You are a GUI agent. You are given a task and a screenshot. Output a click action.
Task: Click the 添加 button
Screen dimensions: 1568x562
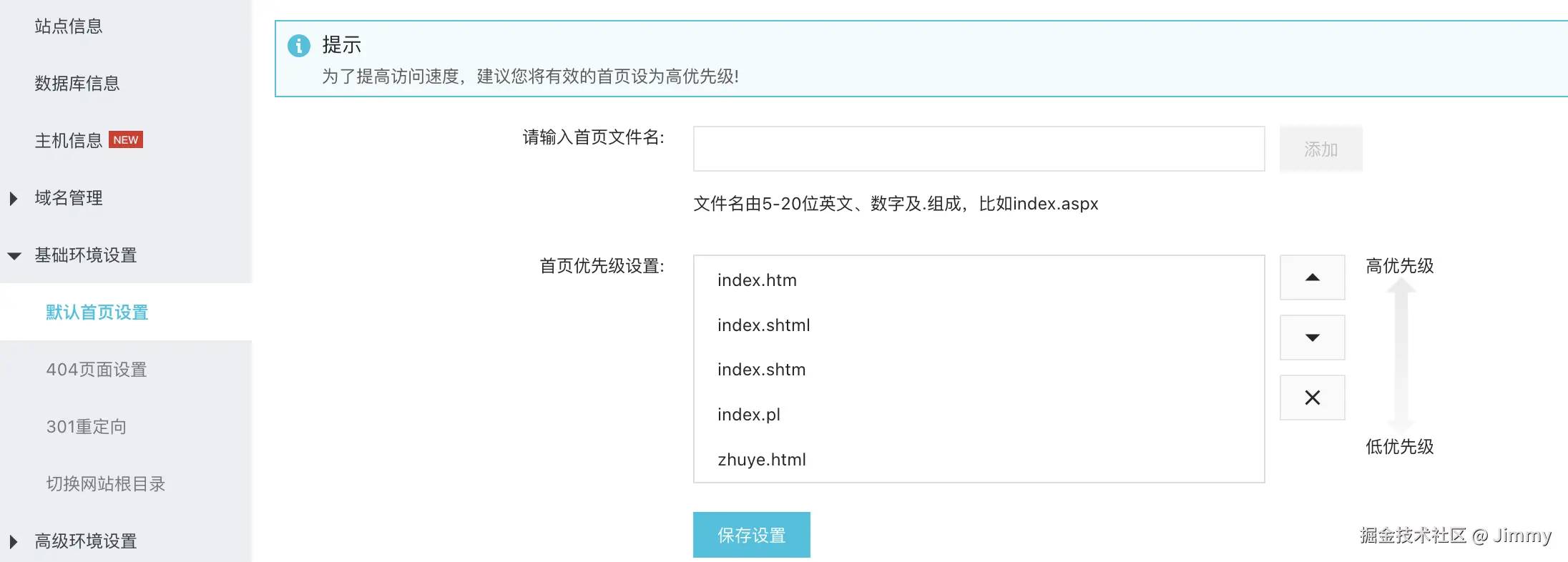[x=1320, y=149]
